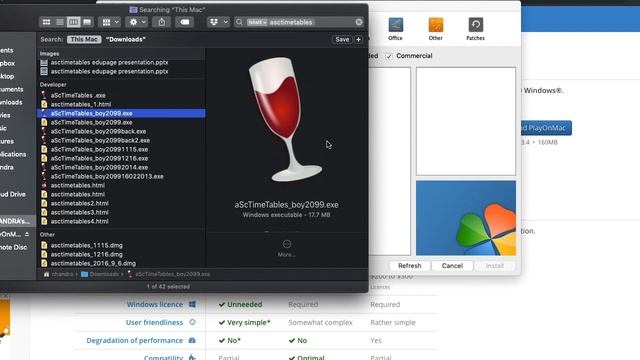Open the Windows licence link on webpage

click(154, 304)
